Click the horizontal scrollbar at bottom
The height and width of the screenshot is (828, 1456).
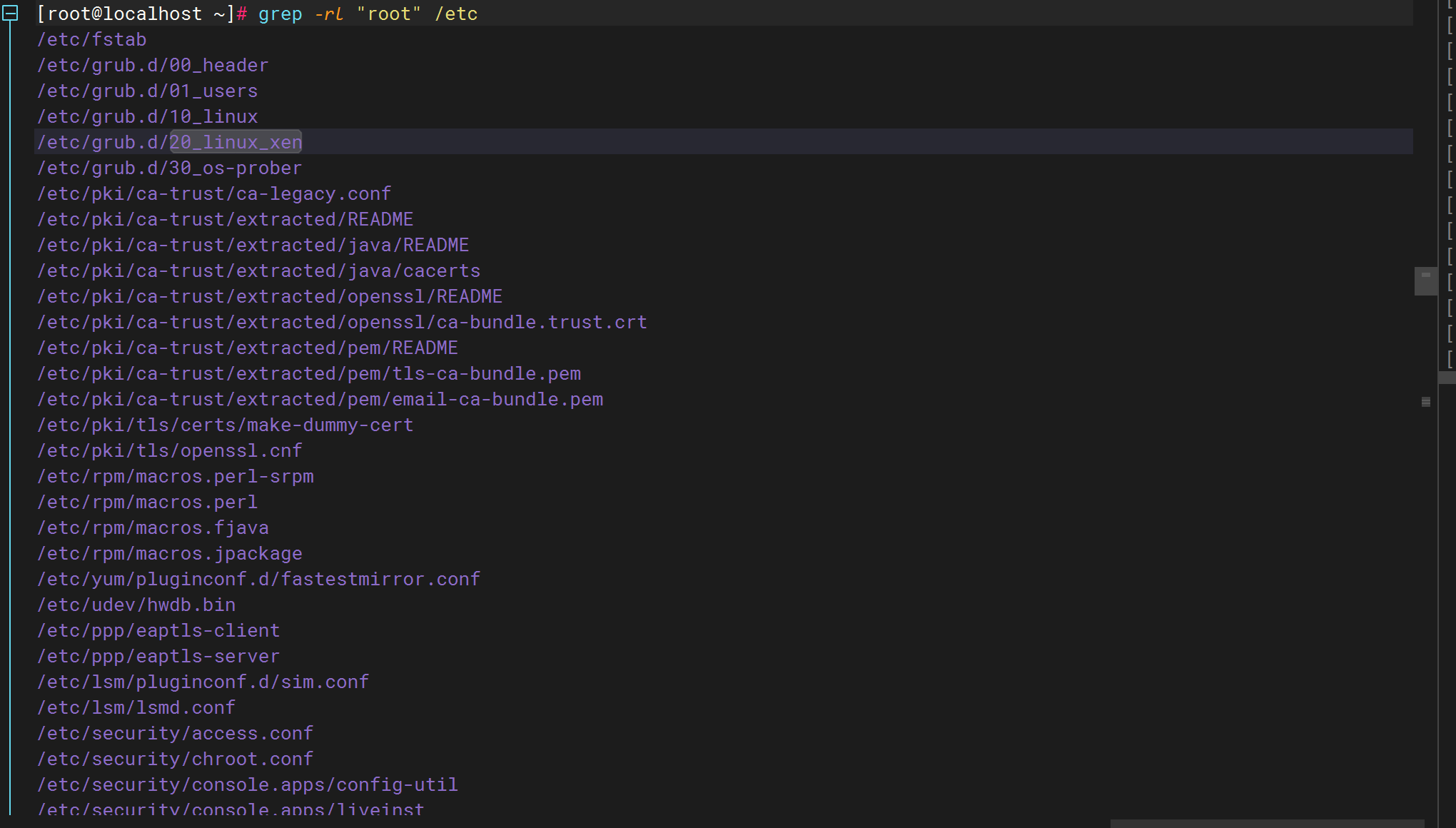pyautogui.click(x=1267, y=824)
